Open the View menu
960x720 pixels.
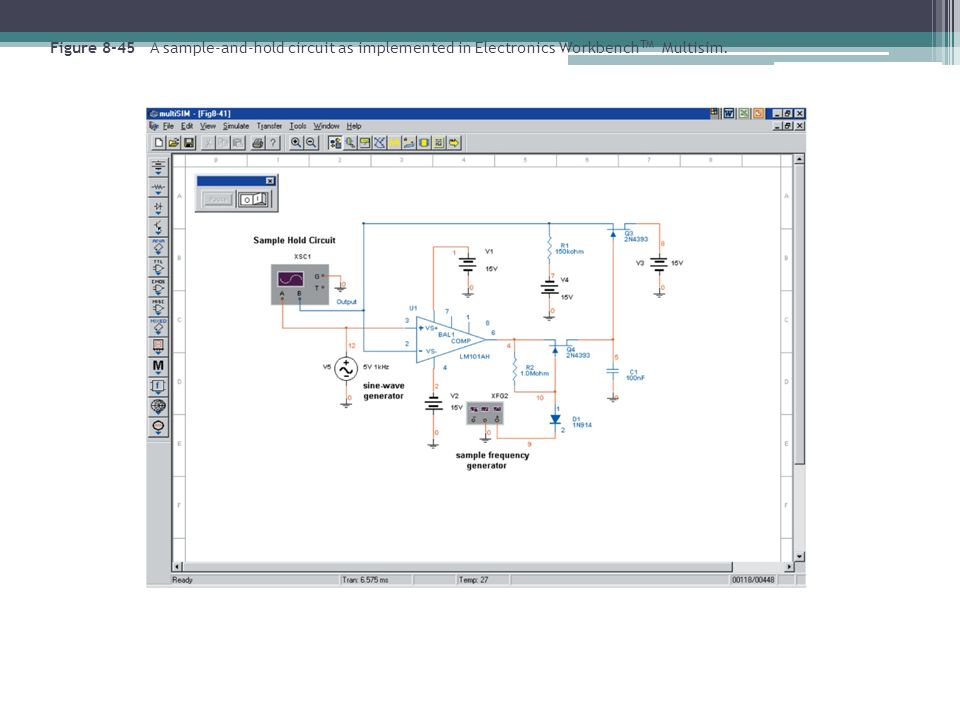208,126
